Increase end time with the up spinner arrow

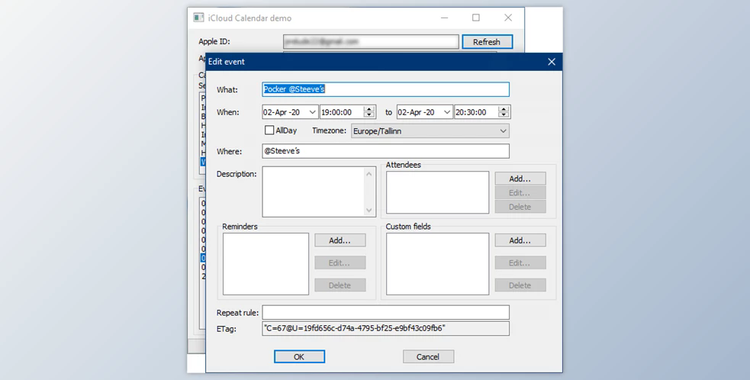[x=503, y=109]
